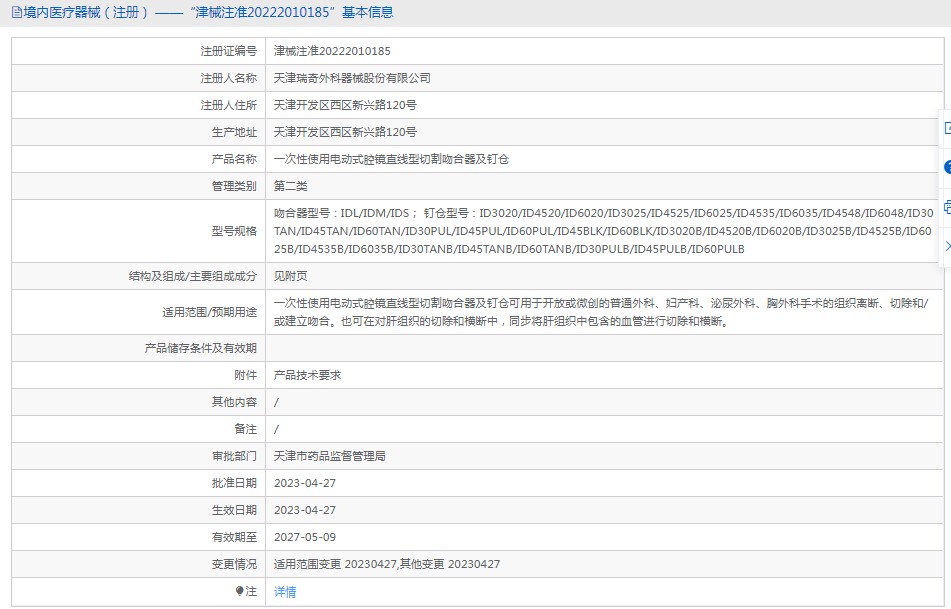Viewport: 951px width, 609px height.
Task: Click the 适用范围/预期用途 description text
Action: pos(601,312)
